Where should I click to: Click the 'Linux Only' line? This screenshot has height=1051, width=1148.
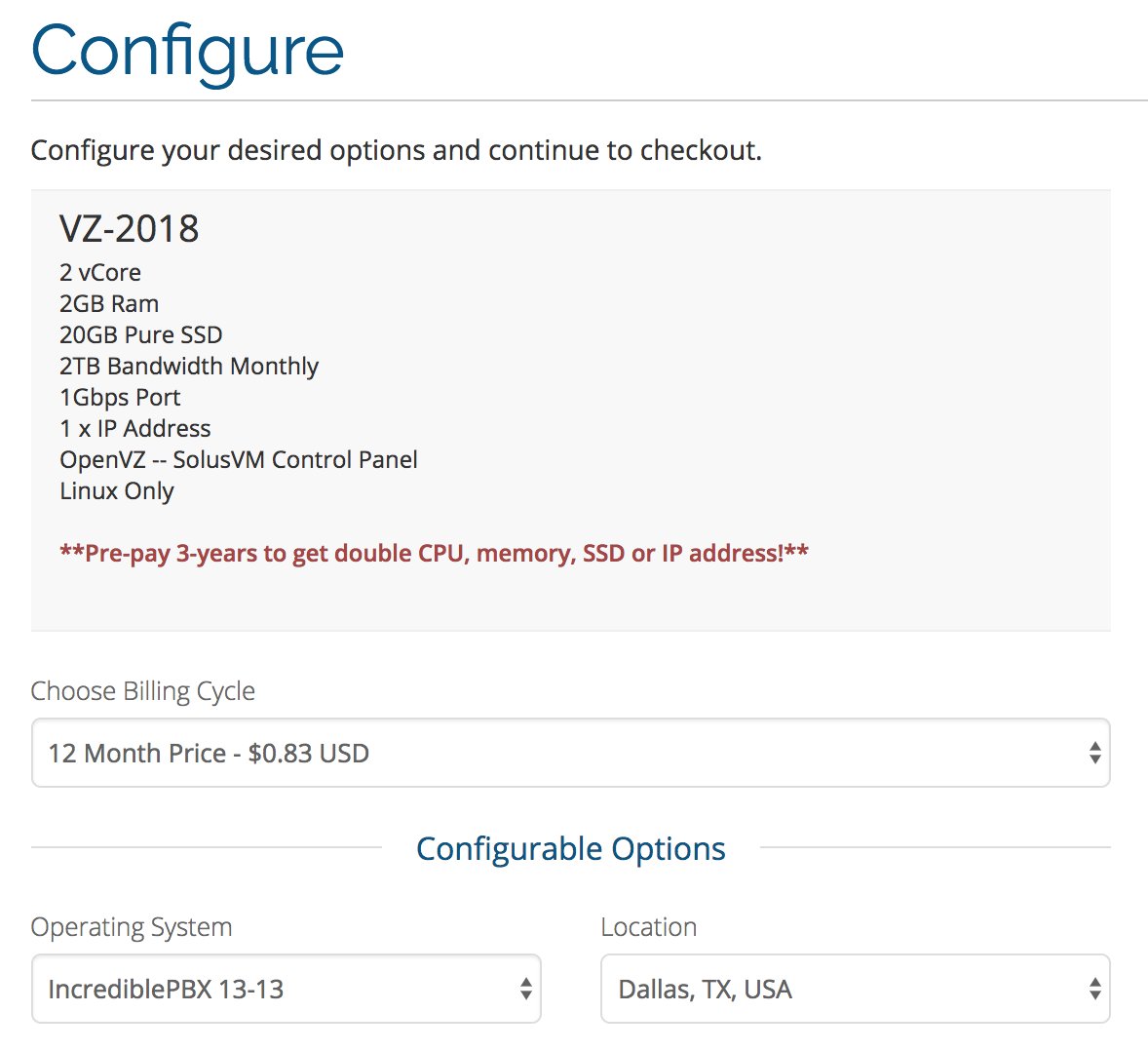point(117,490)
